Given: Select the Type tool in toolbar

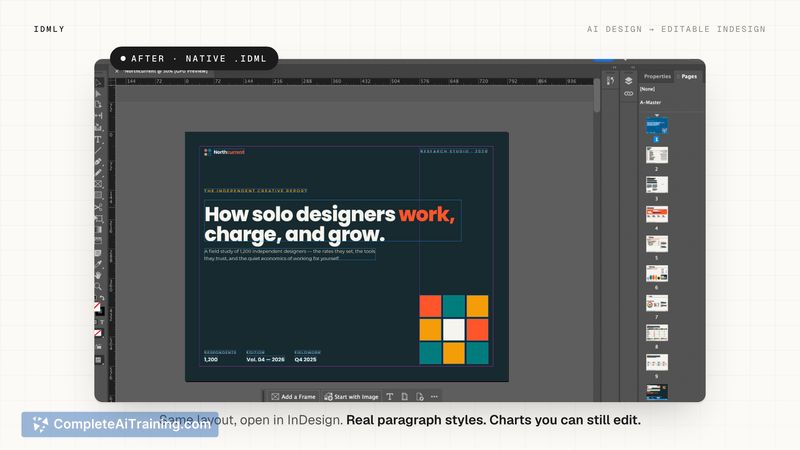Looking at the screenshot, I should pos(98,139).
